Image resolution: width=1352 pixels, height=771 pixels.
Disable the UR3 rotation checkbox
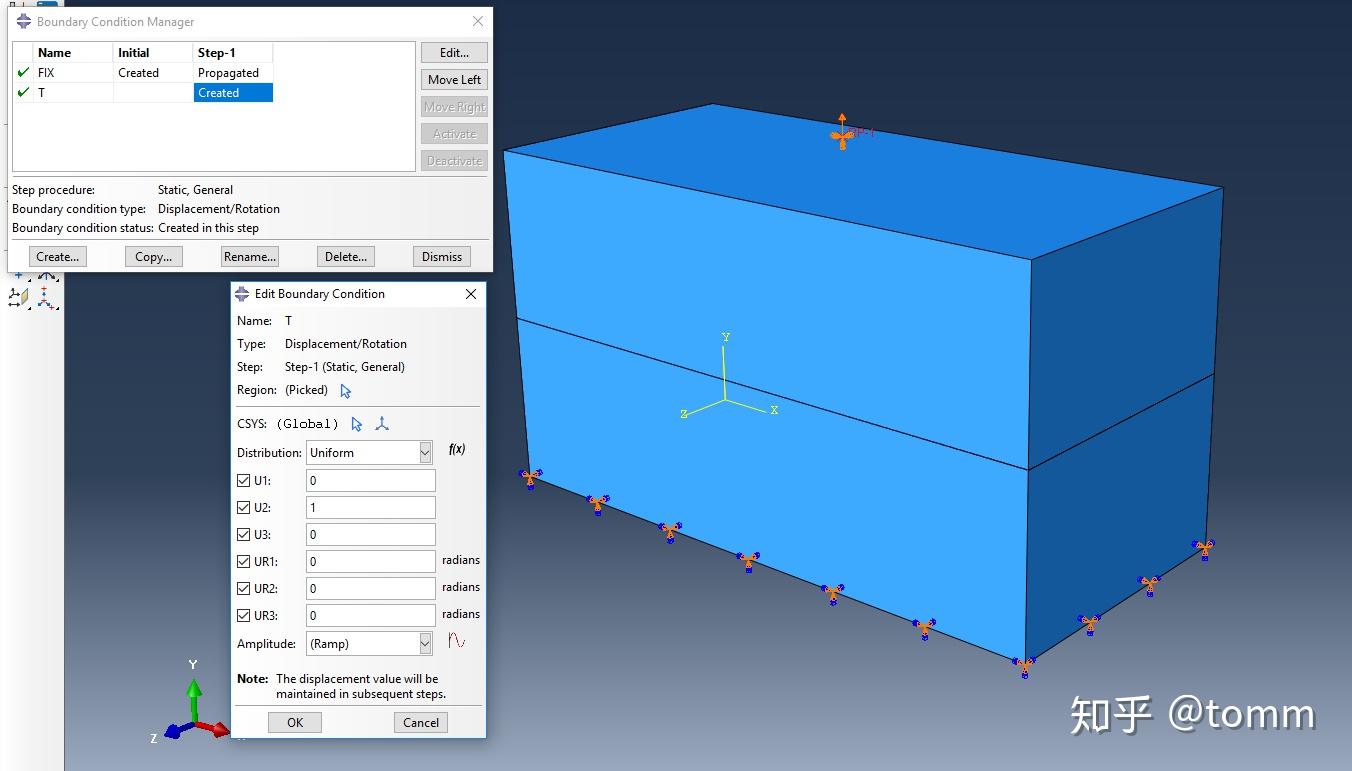[242, 615]
